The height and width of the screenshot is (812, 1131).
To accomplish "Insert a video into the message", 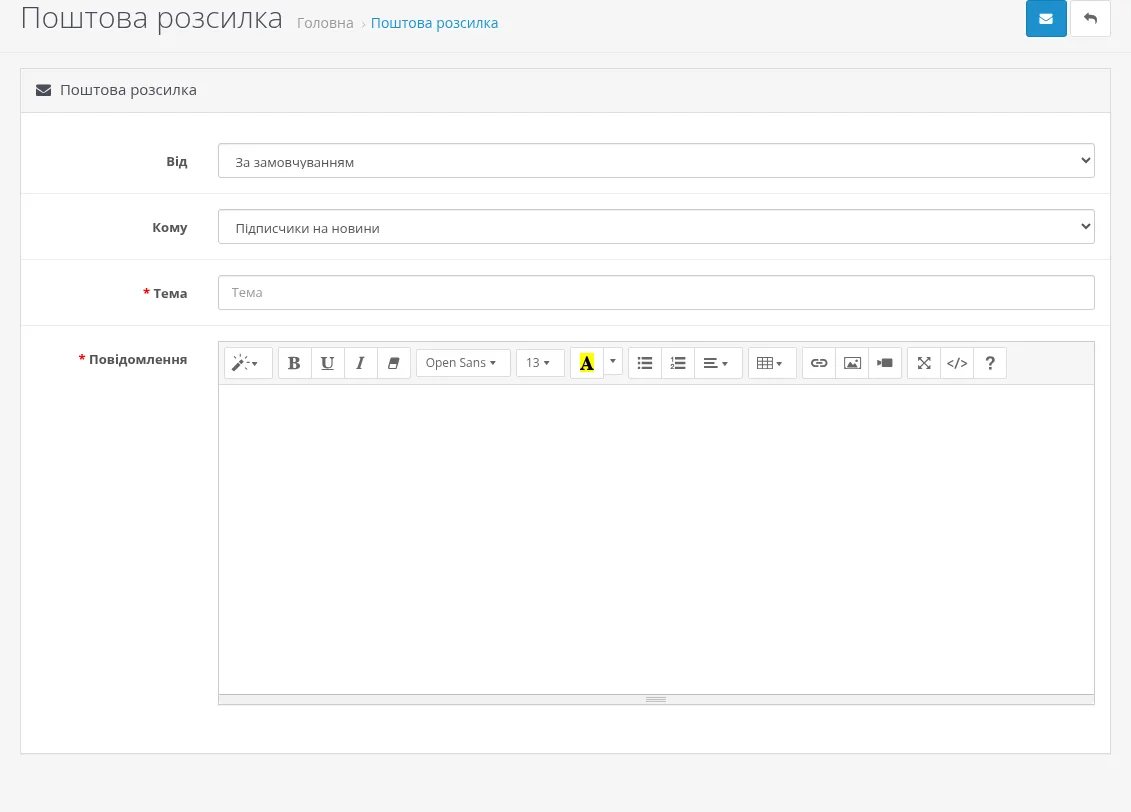I will (885, 363).
